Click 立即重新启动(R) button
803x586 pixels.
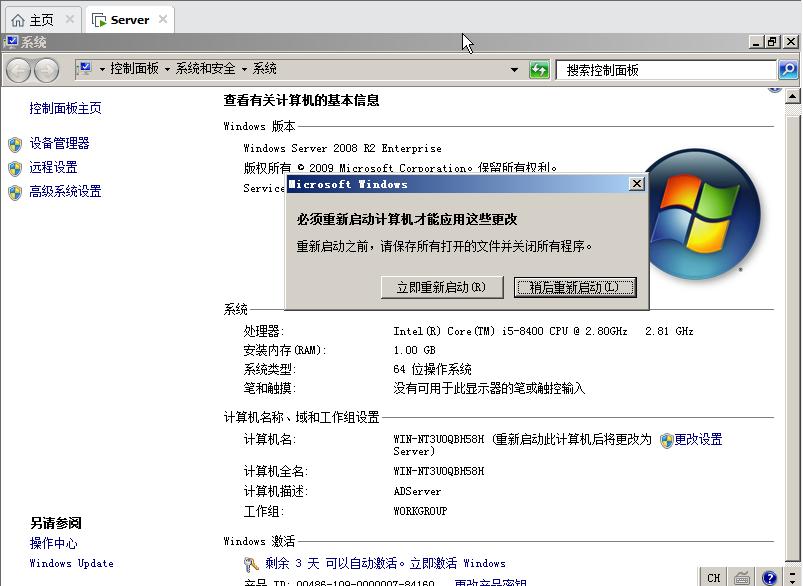point(442,287)
